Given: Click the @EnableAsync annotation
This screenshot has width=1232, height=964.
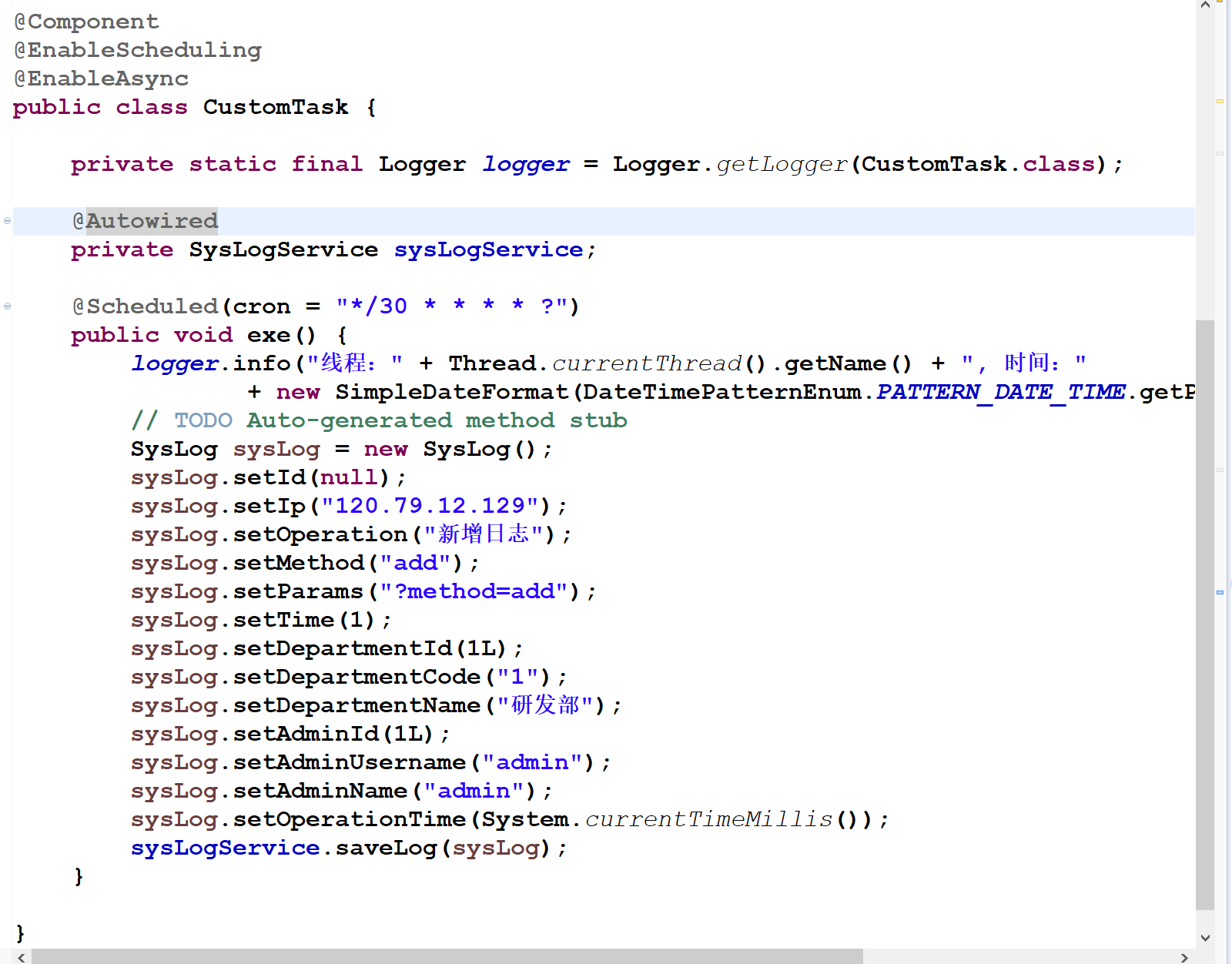Looking at the screenshot, I should (x=102, y=79).
